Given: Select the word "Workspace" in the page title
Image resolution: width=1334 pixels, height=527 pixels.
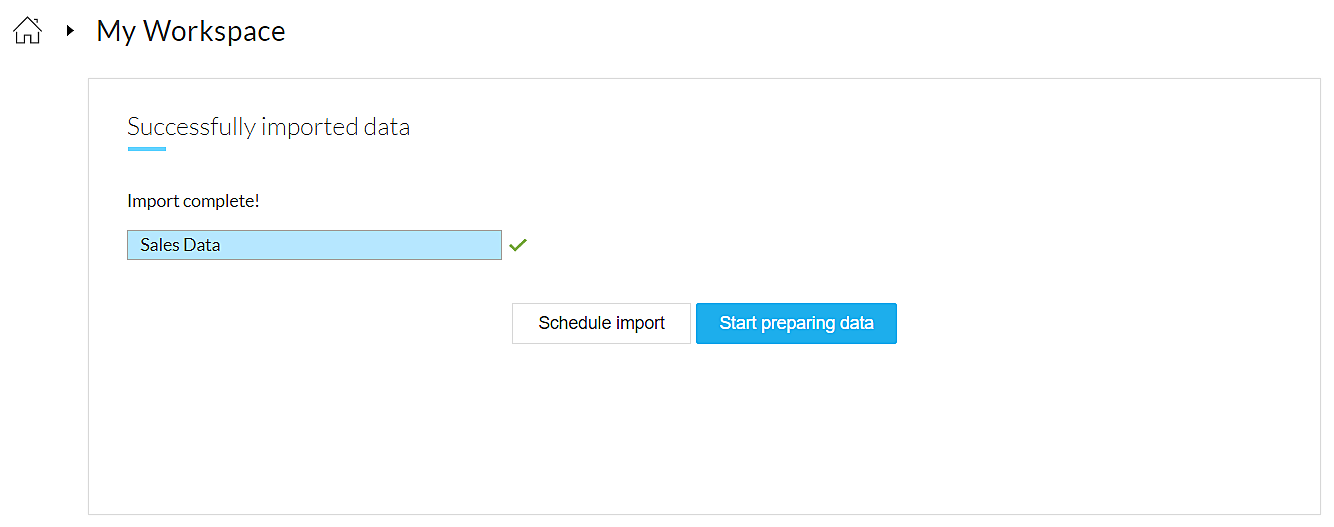Looking at the screenshot, I should pos(214,31).
